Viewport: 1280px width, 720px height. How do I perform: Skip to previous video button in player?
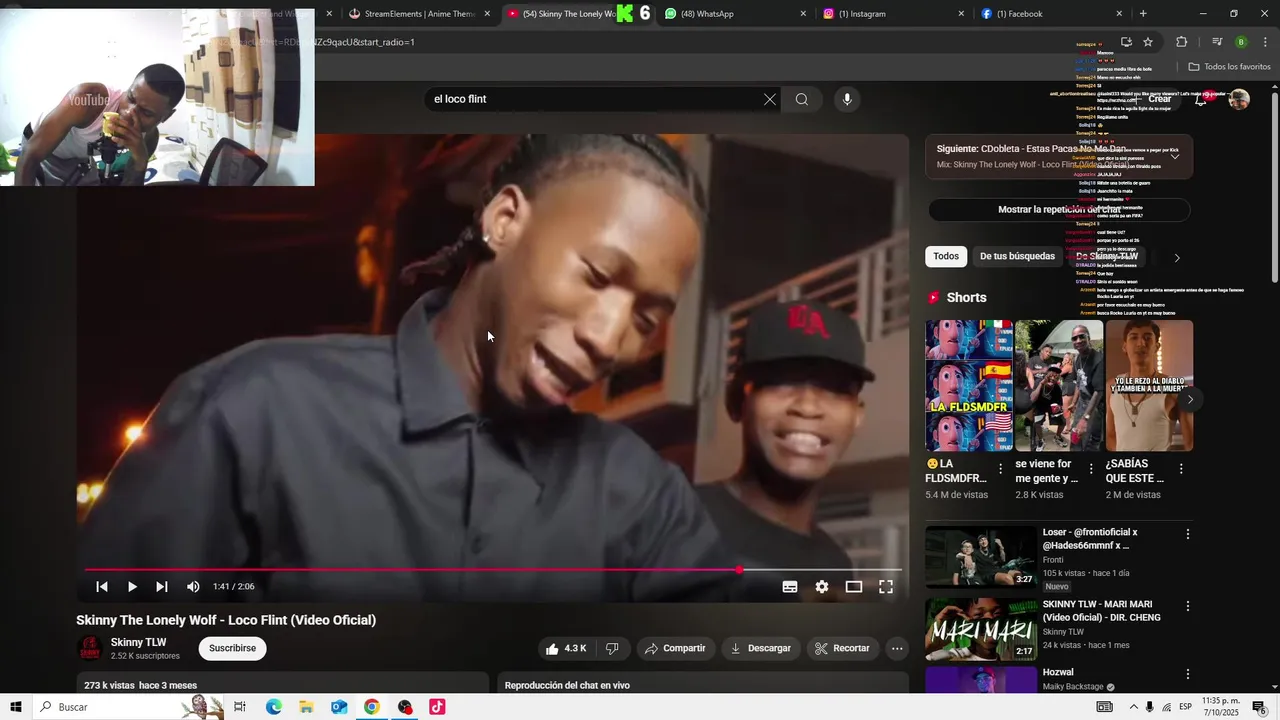[x=102, y=587]
